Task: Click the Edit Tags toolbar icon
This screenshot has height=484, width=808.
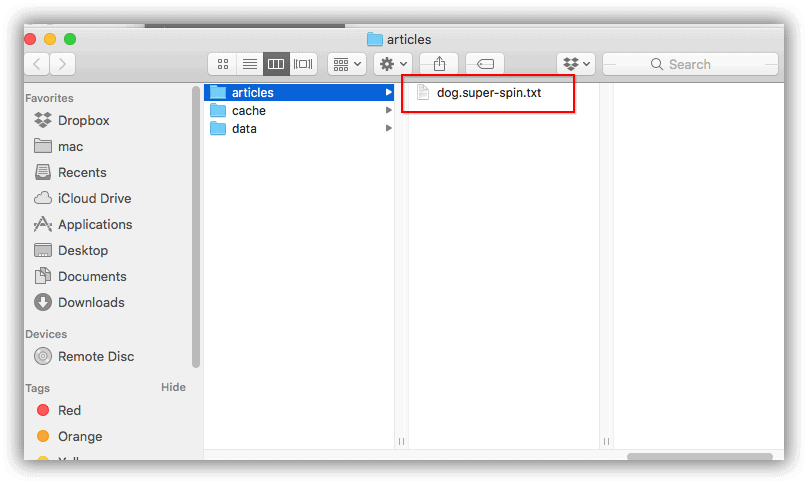Action: 485,64
